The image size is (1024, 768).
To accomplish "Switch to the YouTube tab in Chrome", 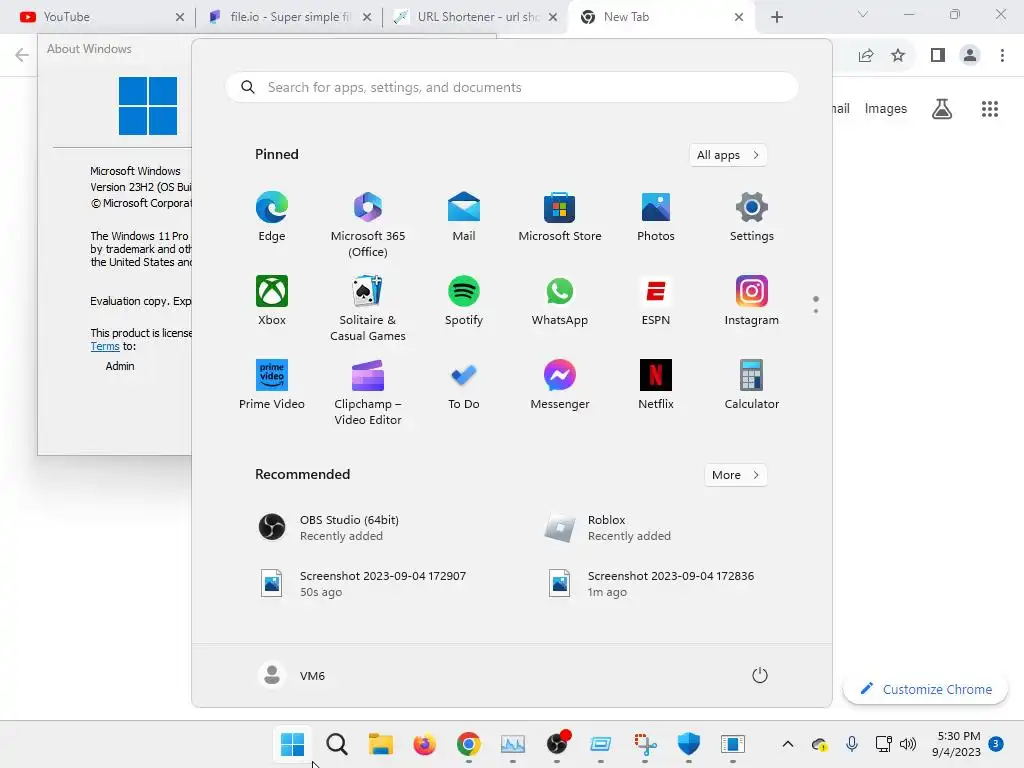I will pos(98,17).
